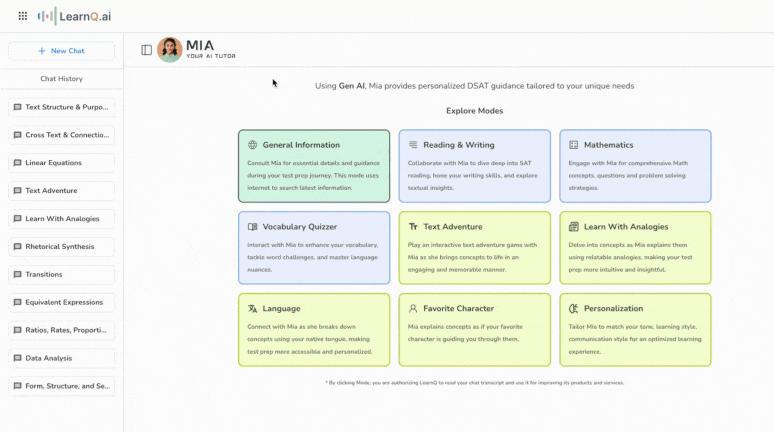The height and width of the screenshot is (432, 774).
Task: Click the head icon on Personalization card
Action: tap(574, 309)
